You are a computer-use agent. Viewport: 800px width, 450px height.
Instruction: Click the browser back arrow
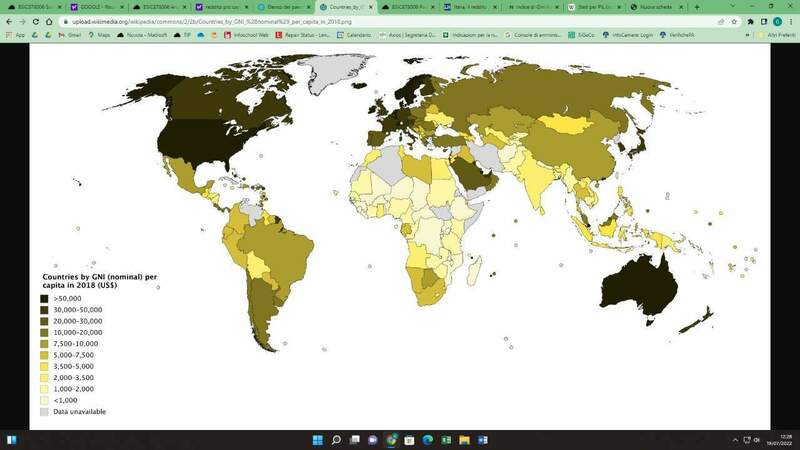pyautogui.click(x=9, y=21)
